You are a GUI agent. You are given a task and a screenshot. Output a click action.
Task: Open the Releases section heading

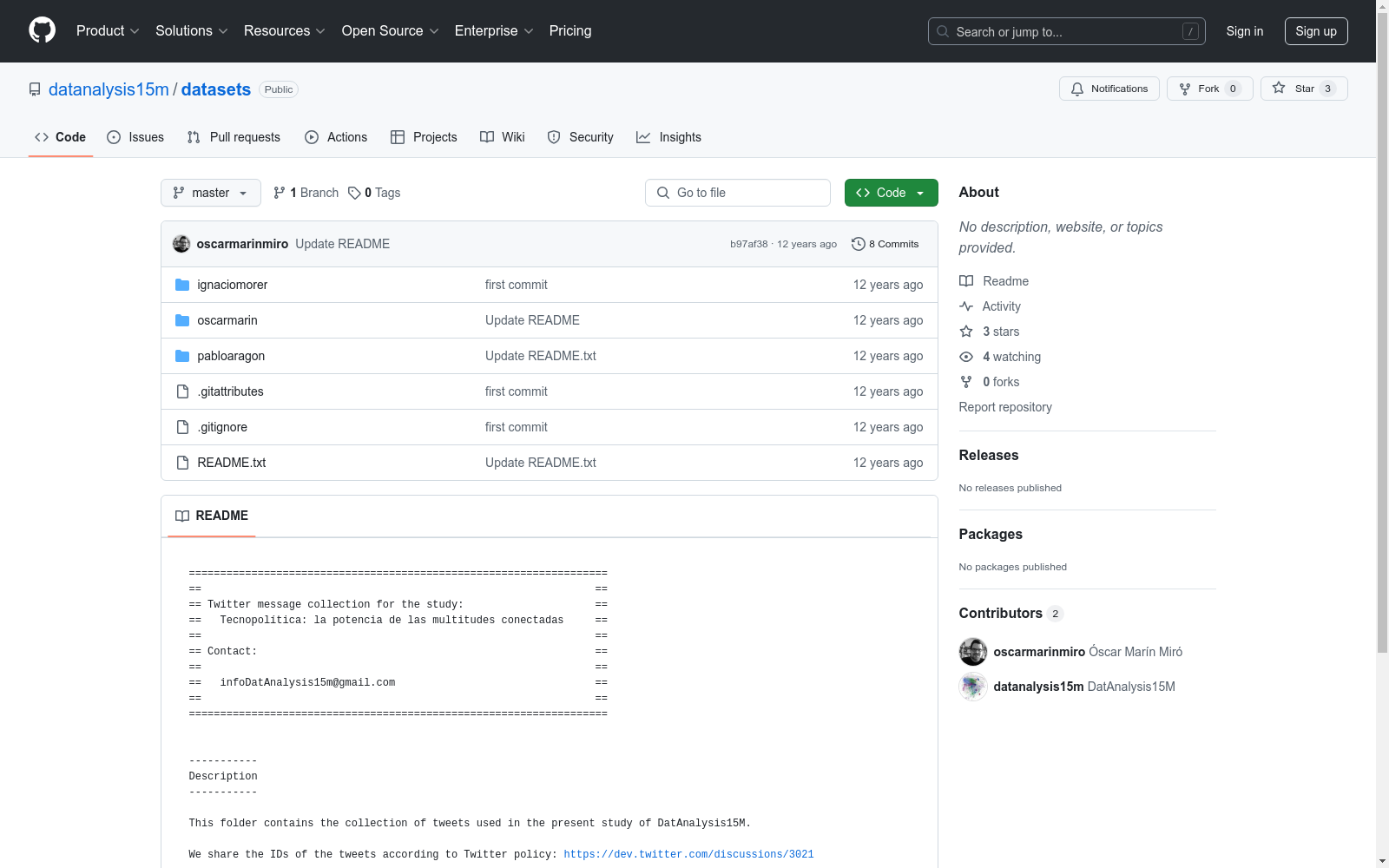[x=989, y=455]
